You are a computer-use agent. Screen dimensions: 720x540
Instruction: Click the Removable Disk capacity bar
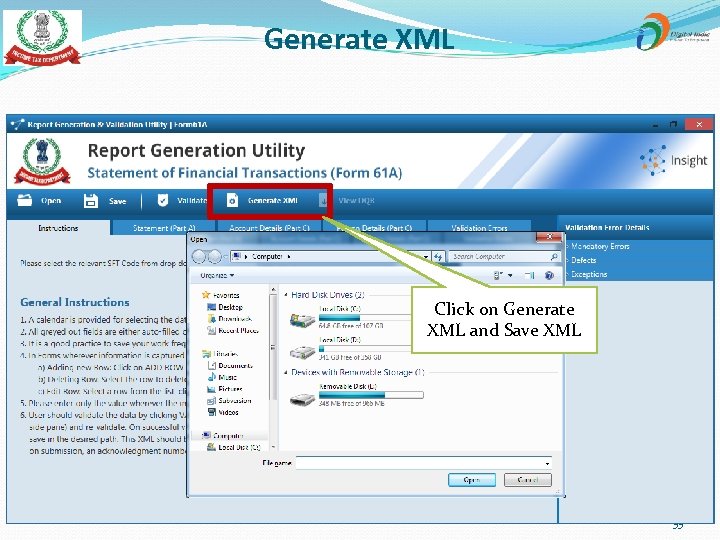[x=371, y=395]
